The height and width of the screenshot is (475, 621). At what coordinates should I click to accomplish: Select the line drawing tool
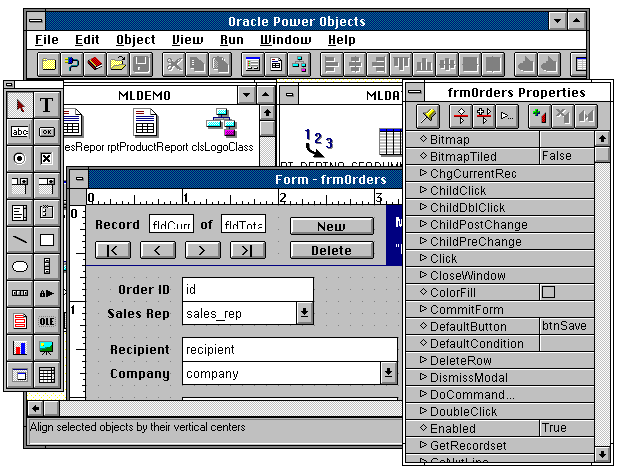pyautogui.click(x=20, y=240)
